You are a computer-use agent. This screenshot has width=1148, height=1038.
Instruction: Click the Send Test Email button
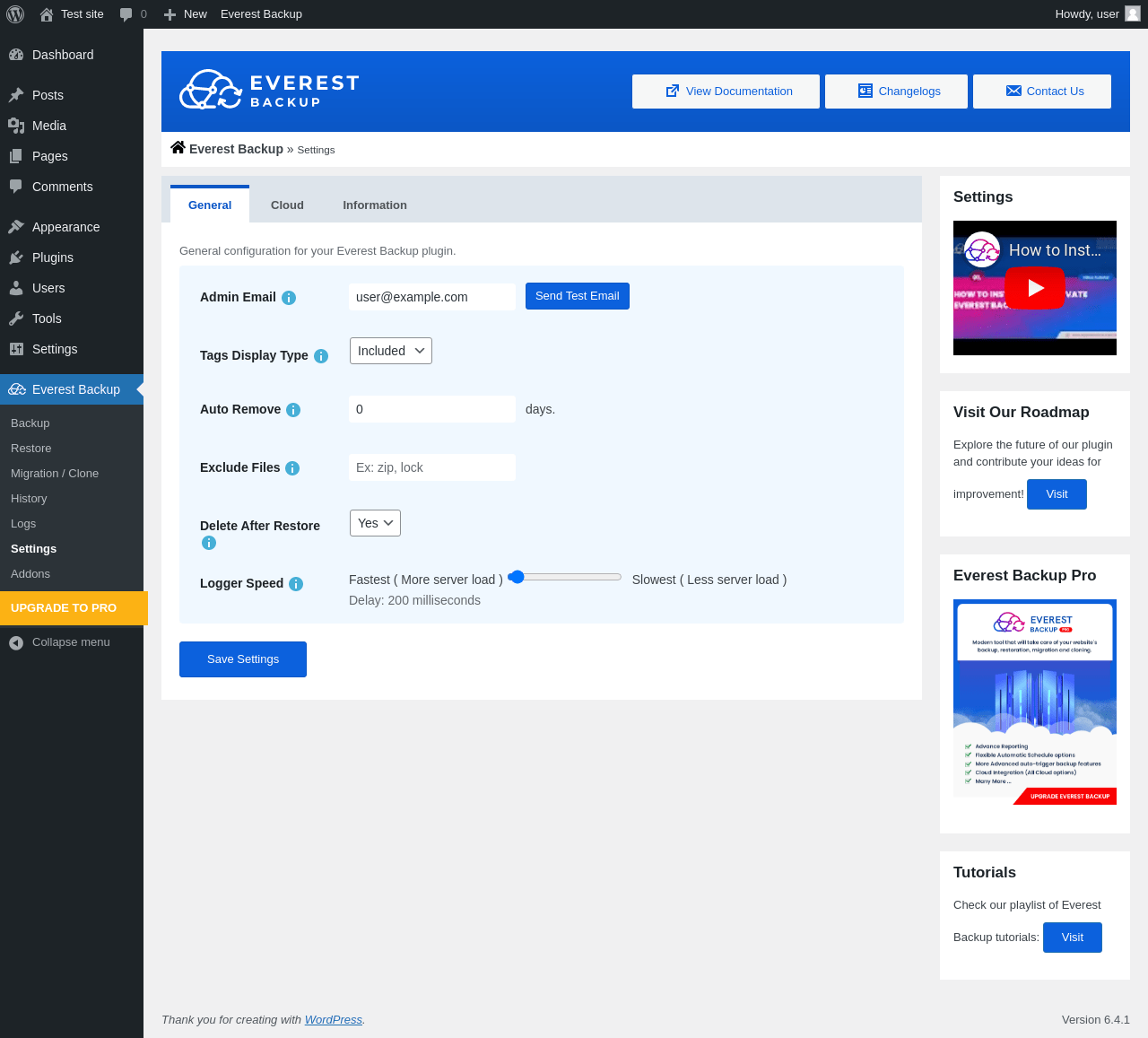[x=578, y=296]
